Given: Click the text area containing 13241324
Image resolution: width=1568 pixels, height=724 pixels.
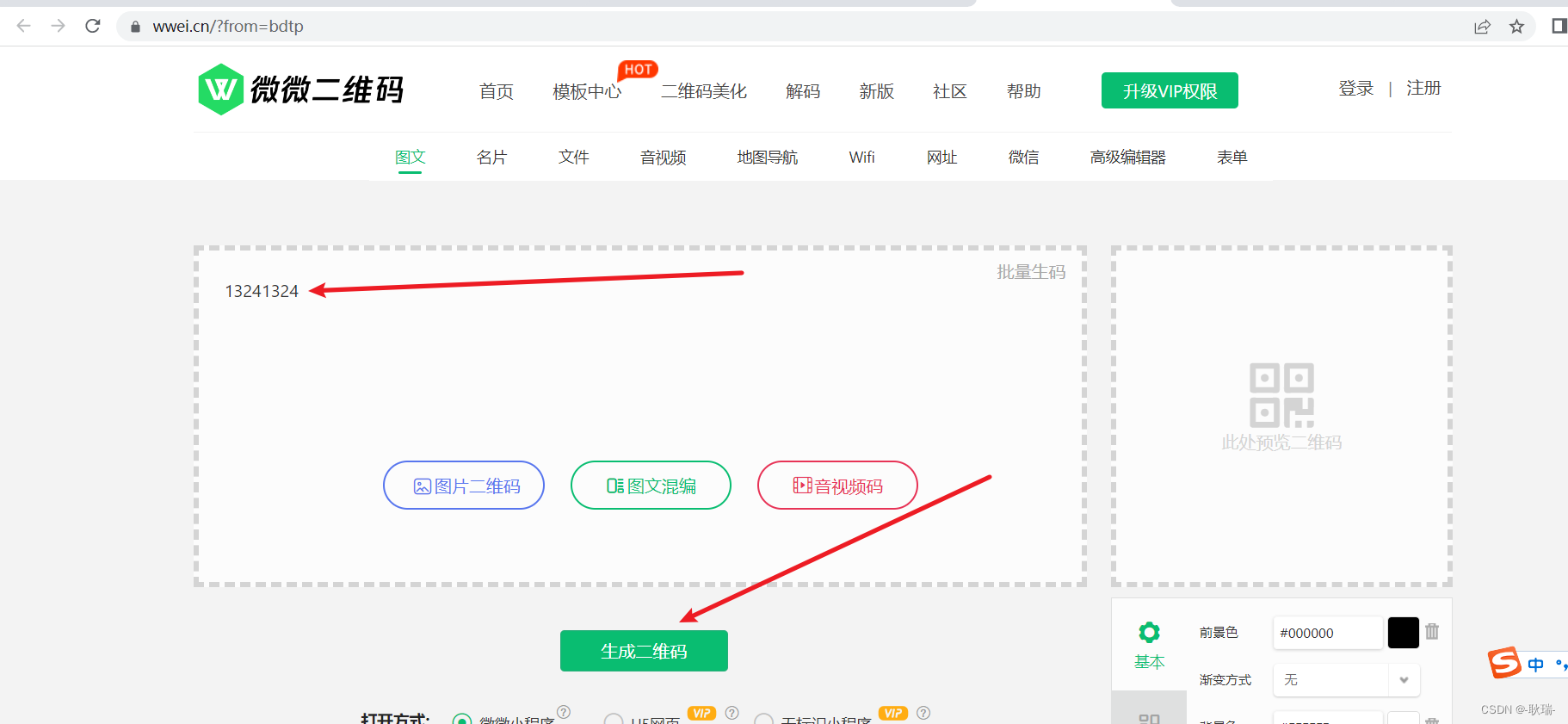Looking at the screenshot, I should 640,417.
